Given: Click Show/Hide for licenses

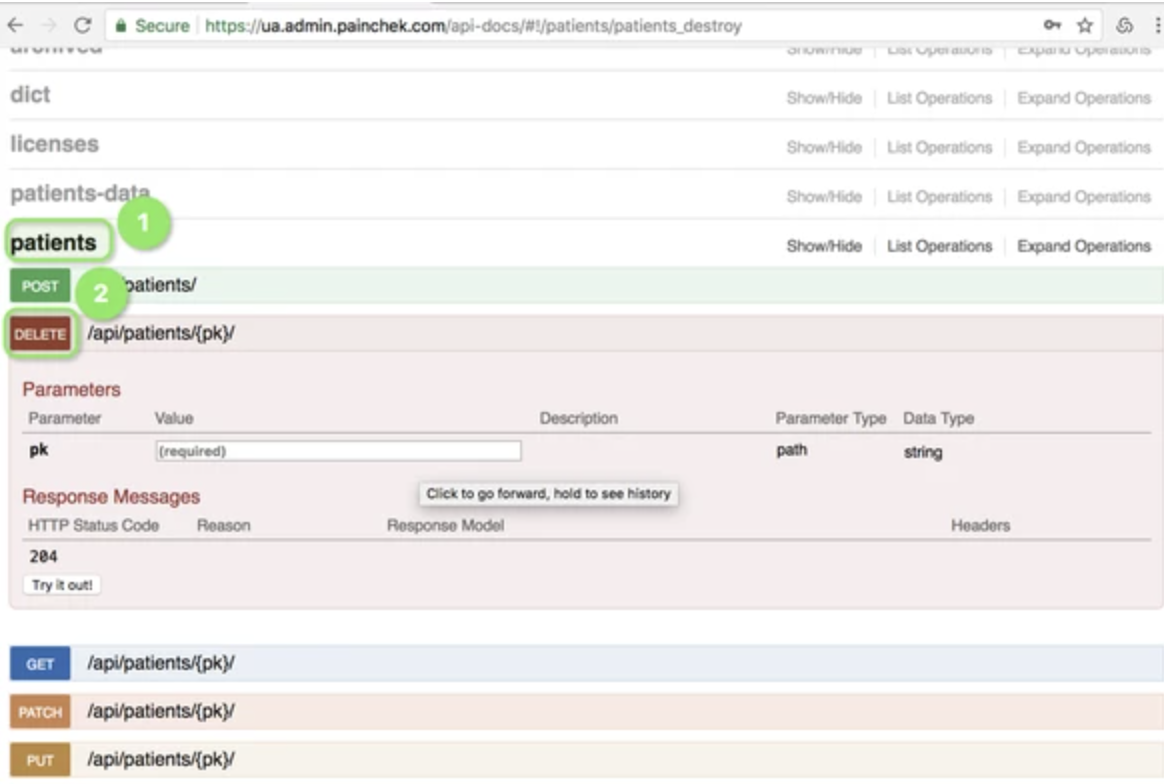Looking at the screenshot, I should [x=824, y=147].
